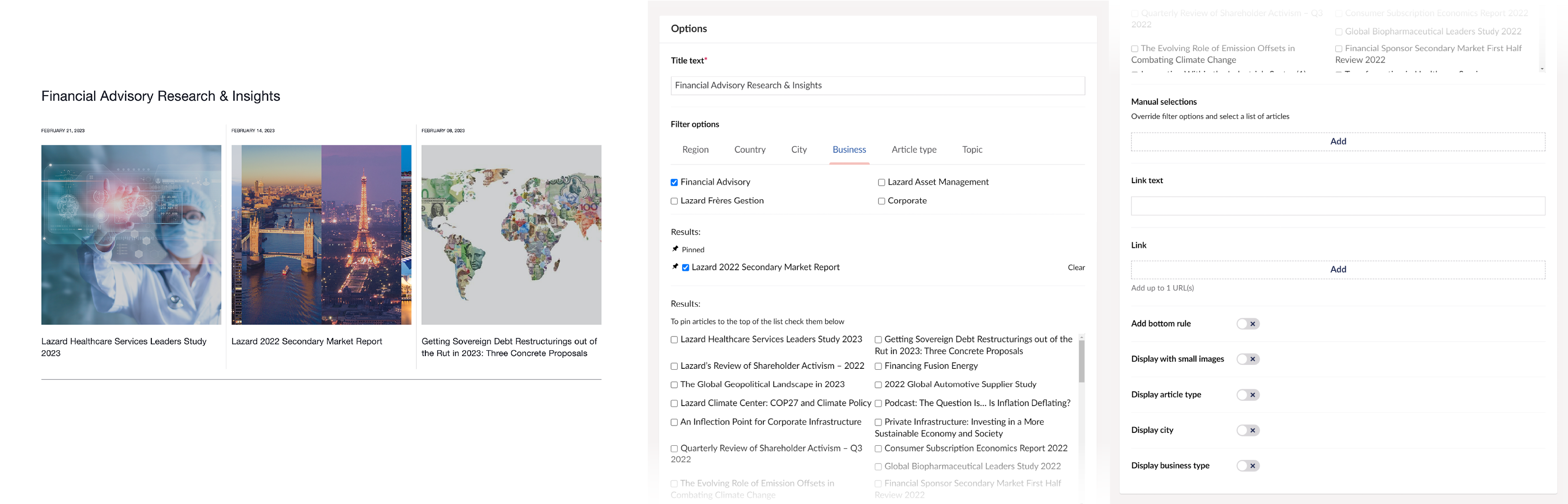Click Clear next to the pinned article

(1076, 268)
